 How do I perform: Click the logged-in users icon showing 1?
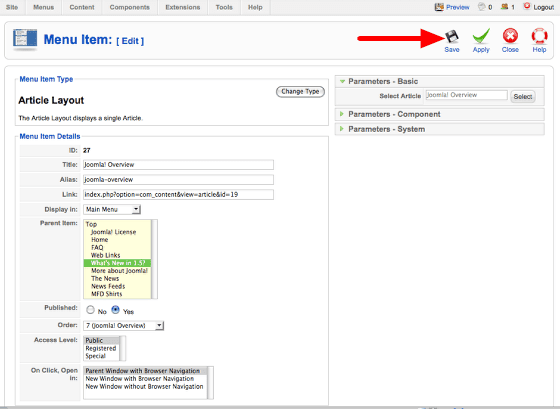[x=504, y=6]
